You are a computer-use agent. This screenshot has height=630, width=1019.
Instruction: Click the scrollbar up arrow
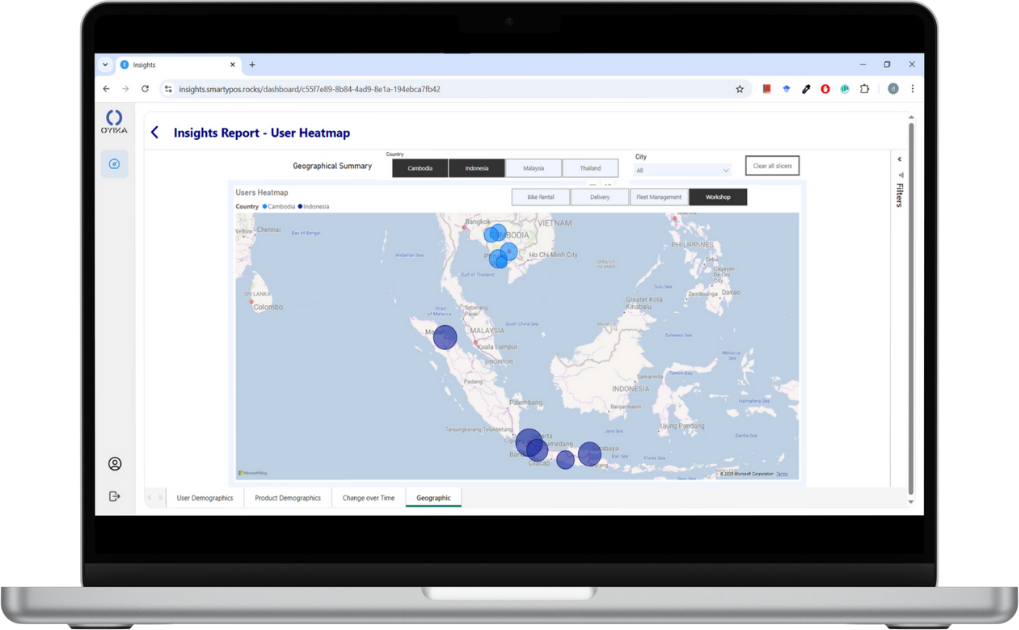(x=911, y=117)
